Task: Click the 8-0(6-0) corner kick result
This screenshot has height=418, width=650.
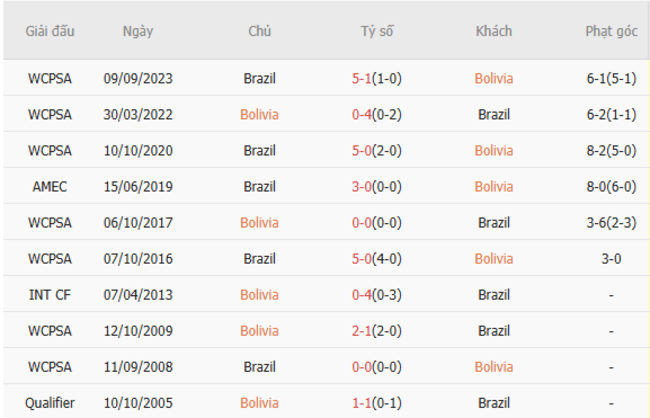Action: click(x=611, y=186)
